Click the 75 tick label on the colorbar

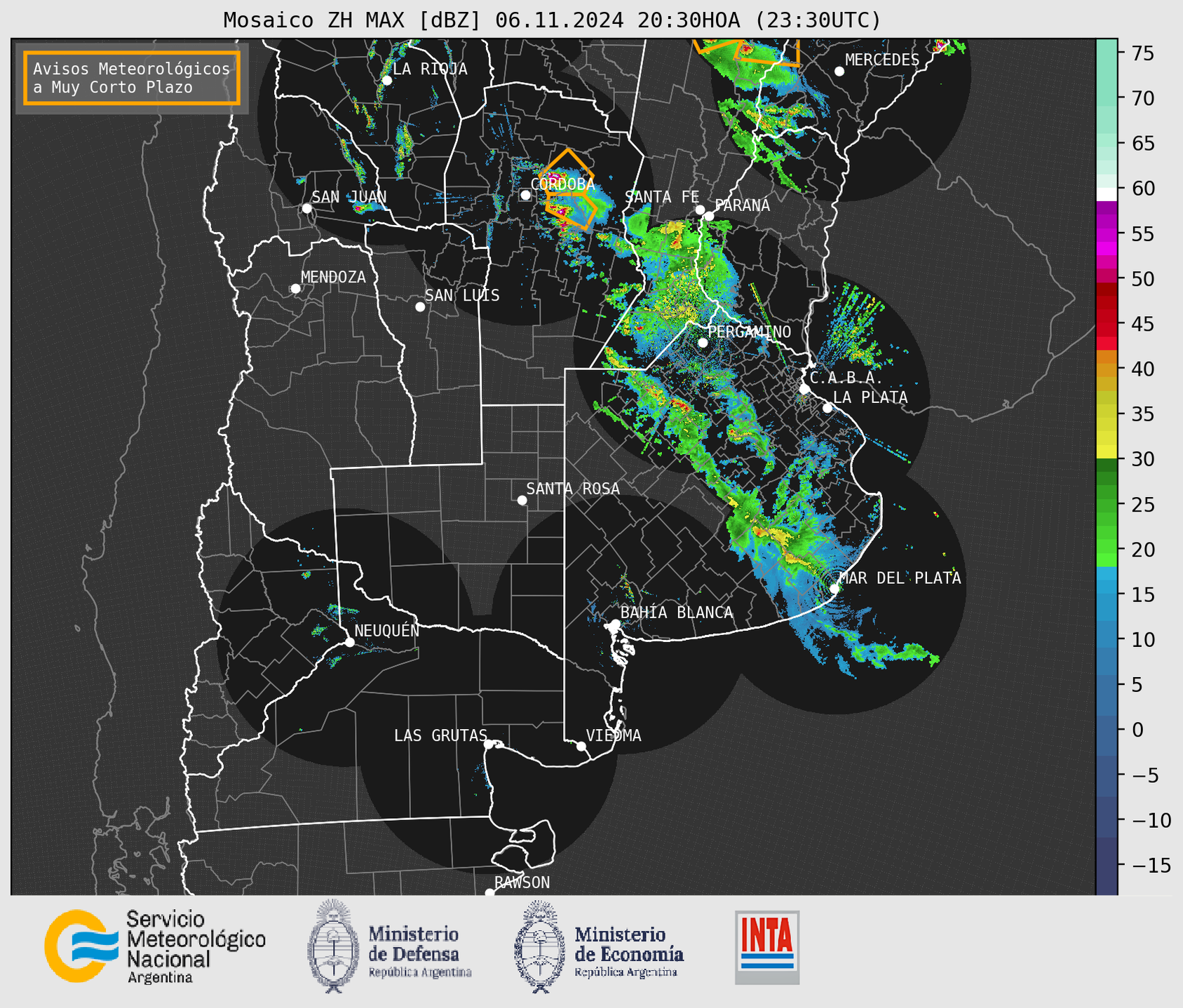coord(1142,53)
